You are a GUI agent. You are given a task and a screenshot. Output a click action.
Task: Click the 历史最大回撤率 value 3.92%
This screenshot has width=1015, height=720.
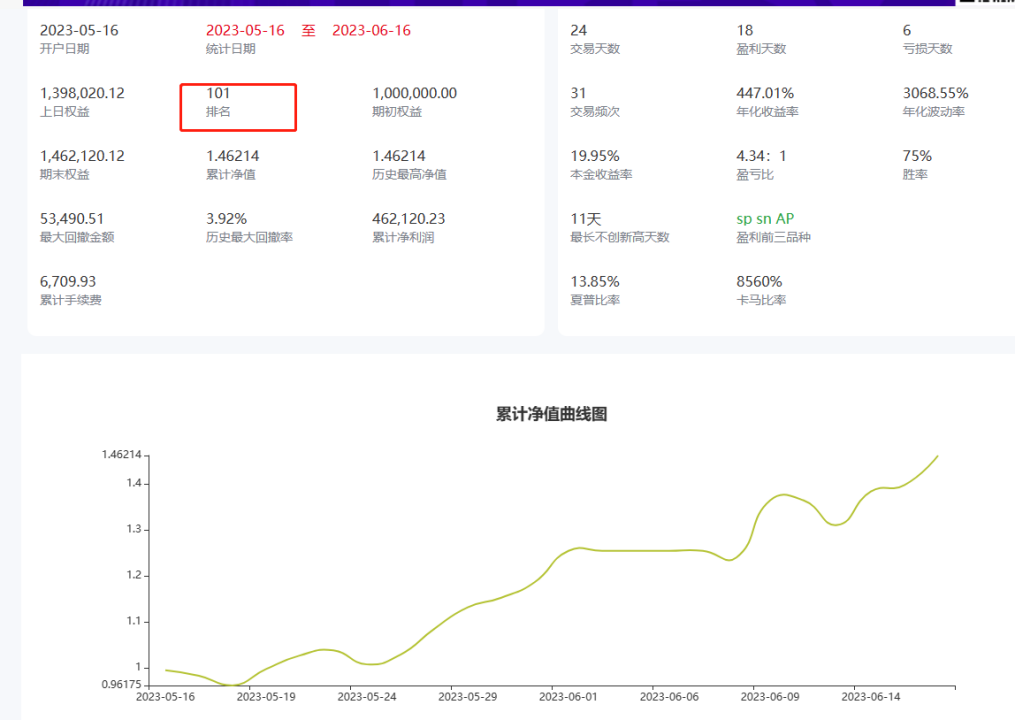pyautogui.click(x=227, y=219)
